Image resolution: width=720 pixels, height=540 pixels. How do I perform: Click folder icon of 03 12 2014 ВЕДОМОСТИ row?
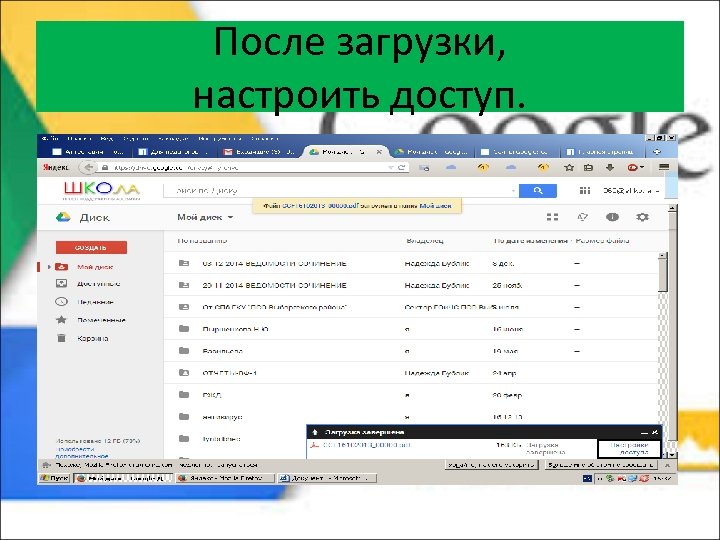click(184, 263)
